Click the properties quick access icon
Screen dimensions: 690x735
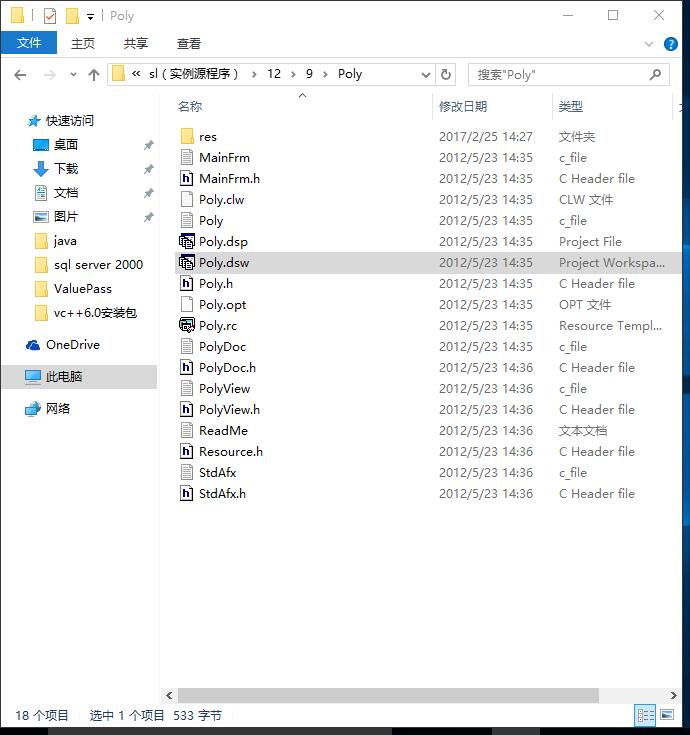[x=50, y=16]
